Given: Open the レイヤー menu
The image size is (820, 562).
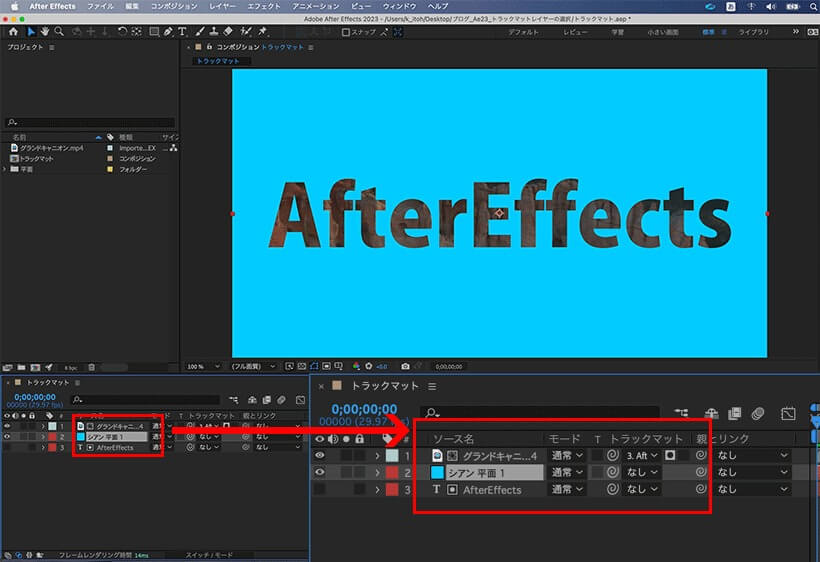Looking at the screenshot, I should click(222, 6).
